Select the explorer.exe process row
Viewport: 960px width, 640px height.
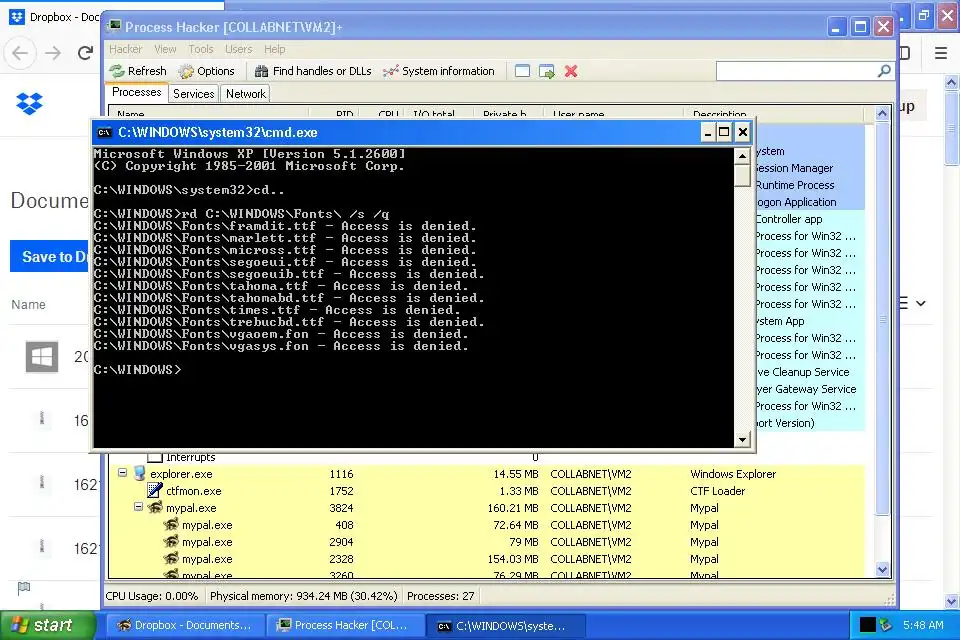pos(487,474)
